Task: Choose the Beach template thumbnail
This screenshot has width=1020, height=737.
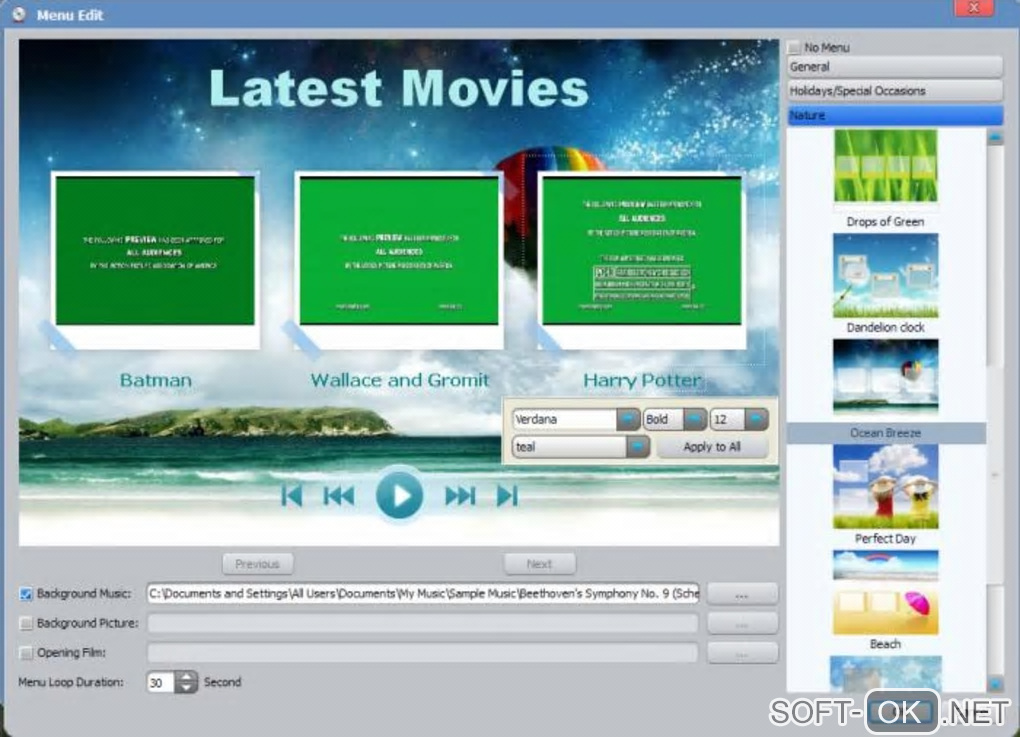Action: [x=885, y=593]
